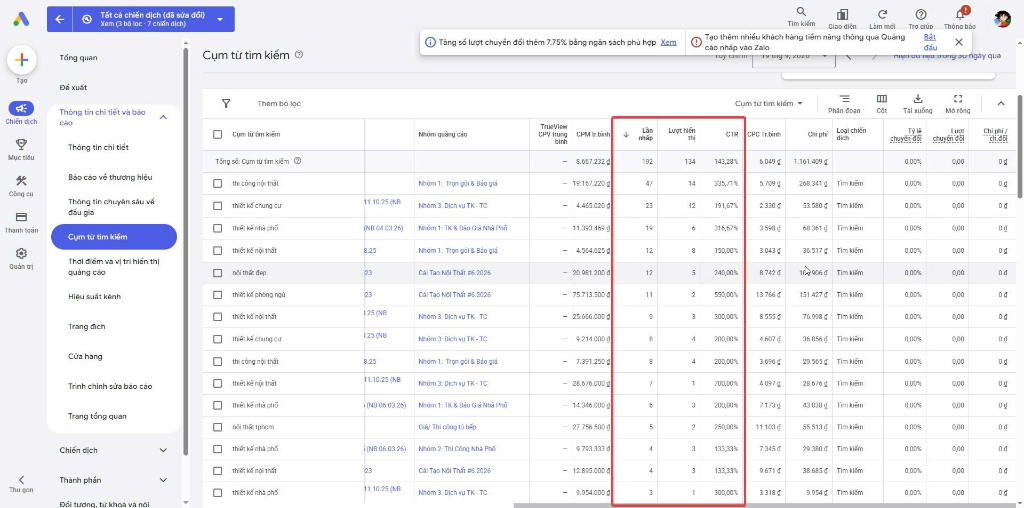1024x508 pixels.
Task: Check the box for nội thất đẹp row
Action: 217,272
